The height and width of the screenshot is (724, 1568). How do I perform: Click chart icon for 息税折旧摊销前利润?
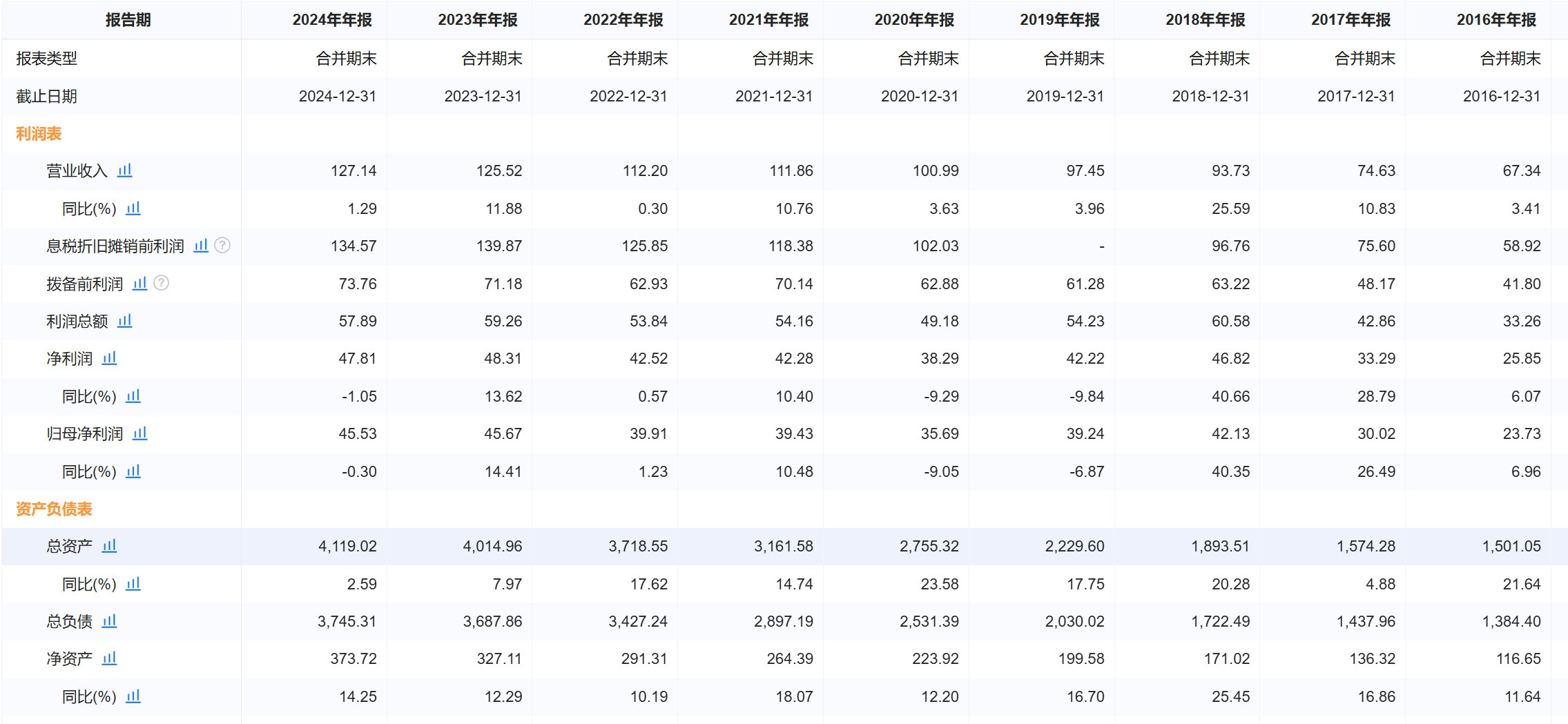coord(201,246)
